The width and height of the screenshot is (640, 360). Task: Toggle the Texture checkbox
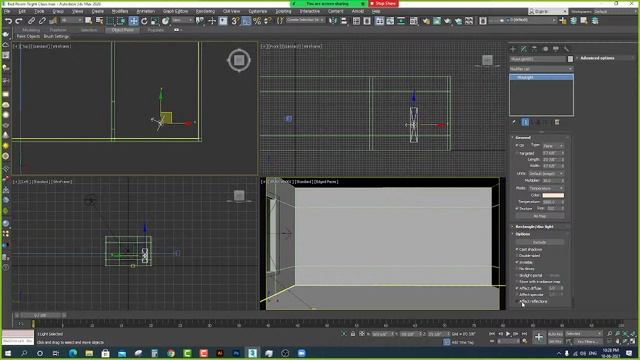[517, 209]
